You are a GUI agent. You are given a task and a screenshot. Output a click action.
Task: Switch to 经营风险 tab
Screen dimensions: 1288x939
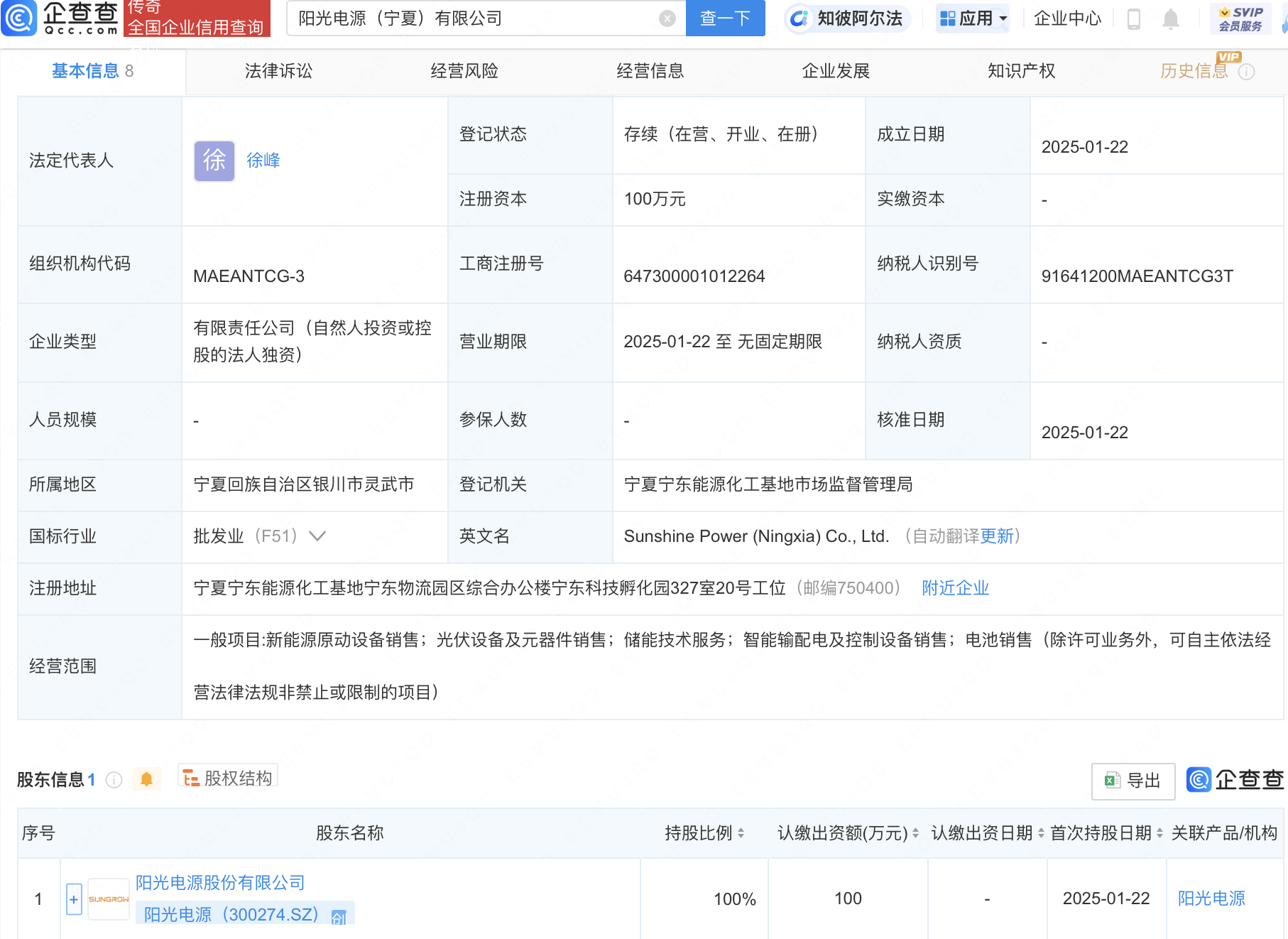(x=464, y=71)
